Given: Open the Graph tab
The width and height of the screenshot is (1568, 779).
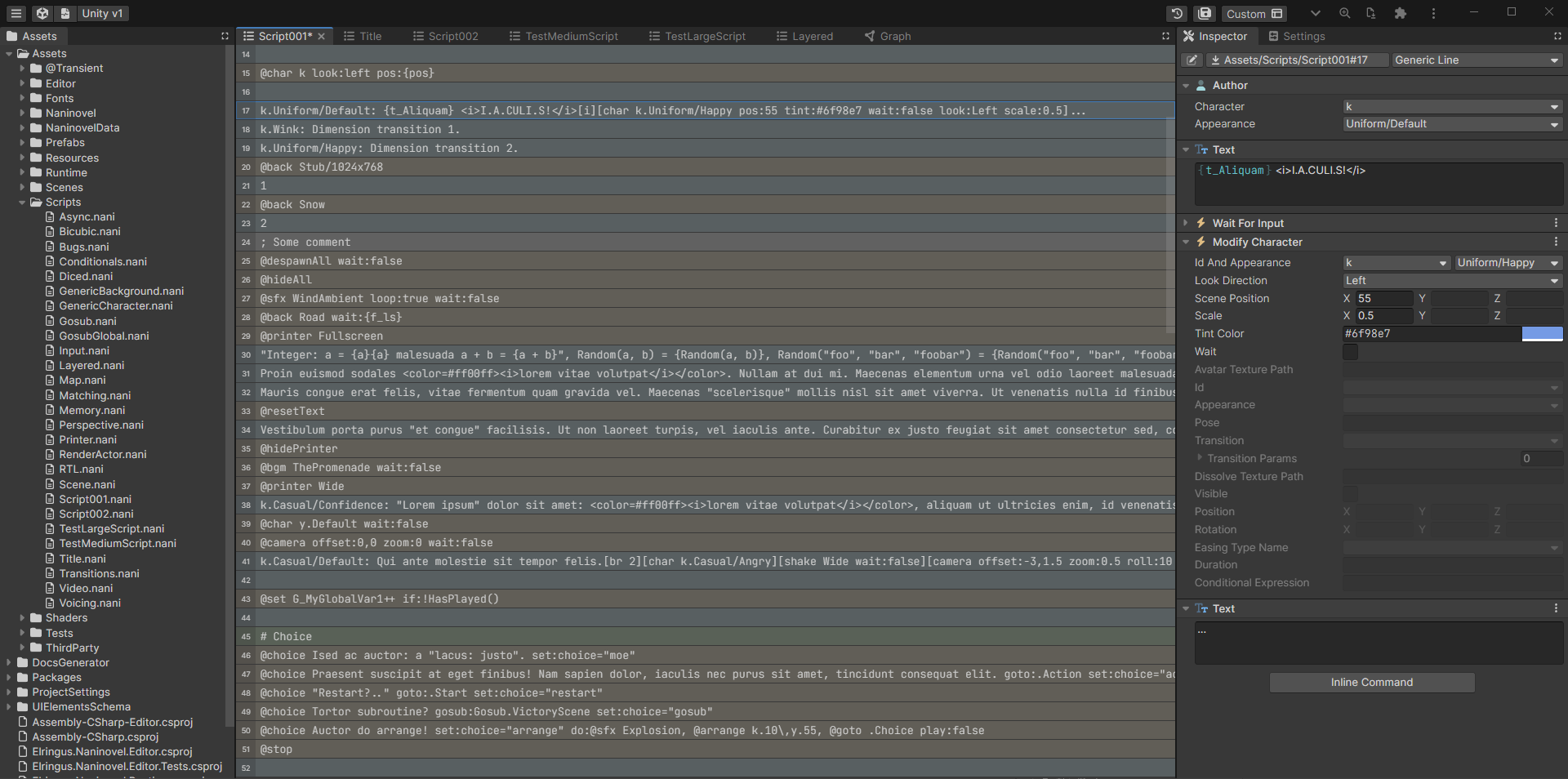Looking at the screenshot, I should pos(888,36).
